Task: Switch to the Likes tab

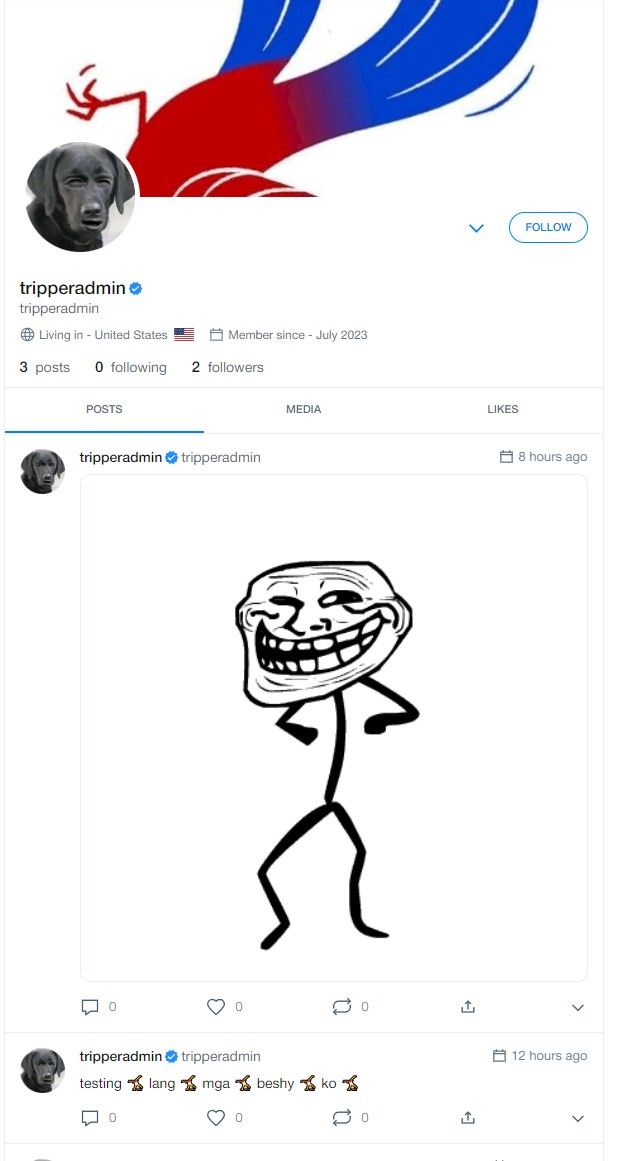Action: 503,409
